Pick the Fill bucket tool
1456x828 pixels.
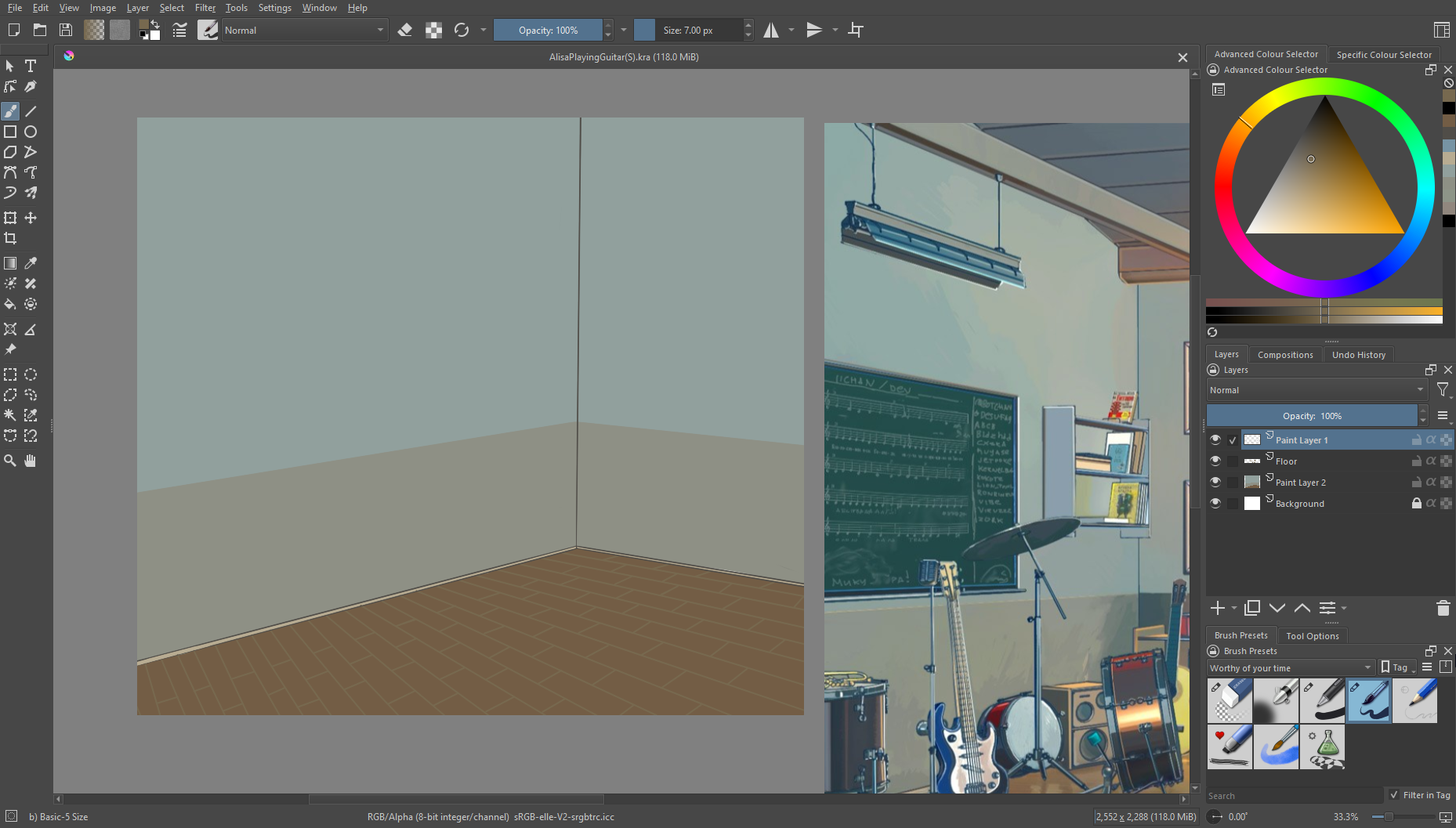pyautogui.click(x=10, y=304)
